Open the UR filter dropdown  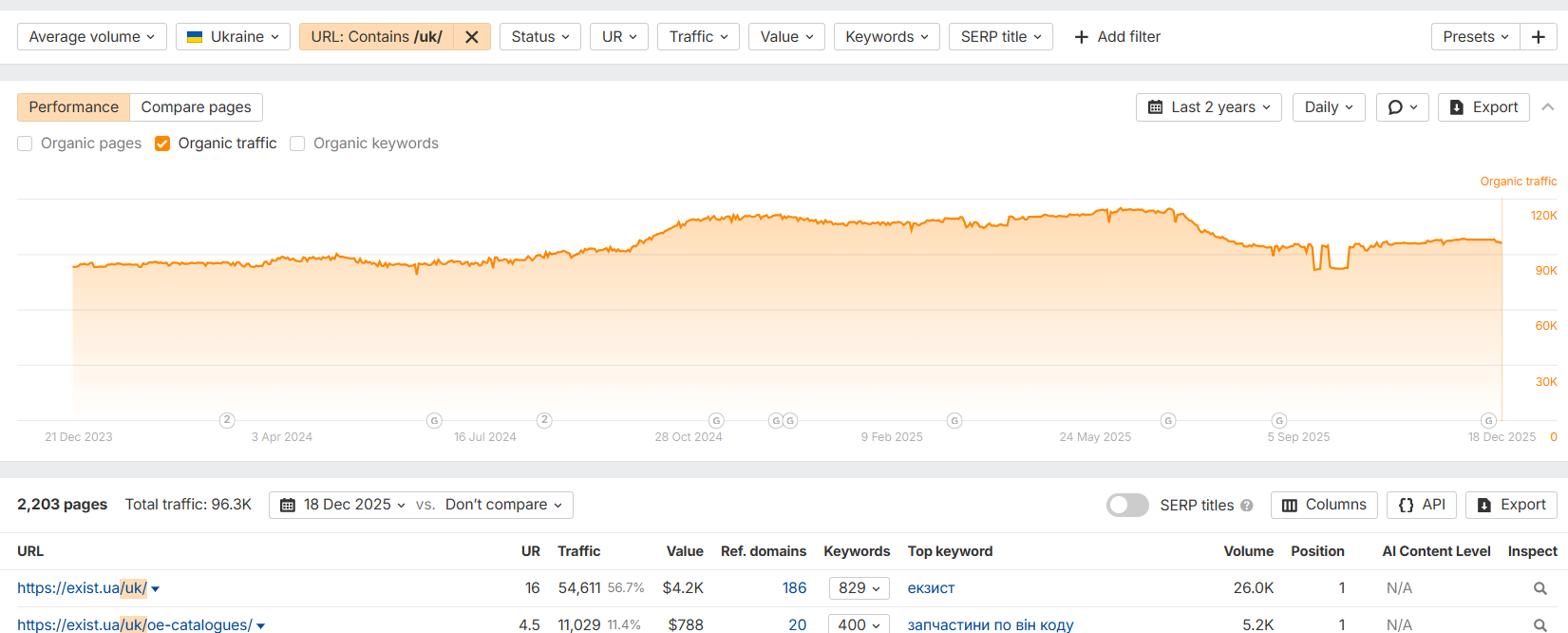(619, 37)
